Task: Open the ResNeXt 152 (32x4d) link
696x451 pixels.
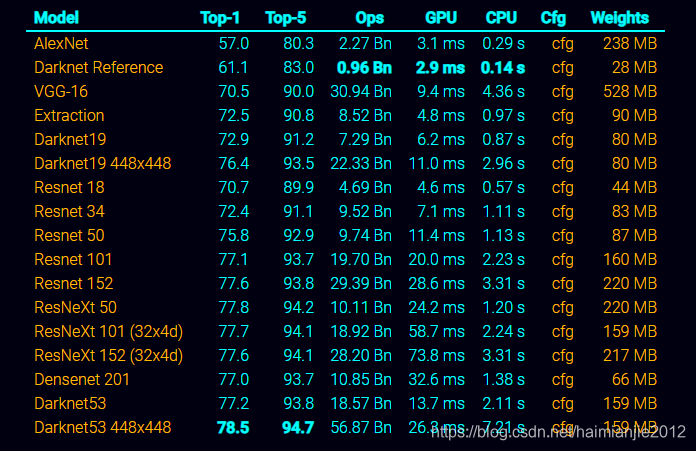Action: (x=109, y=356)
